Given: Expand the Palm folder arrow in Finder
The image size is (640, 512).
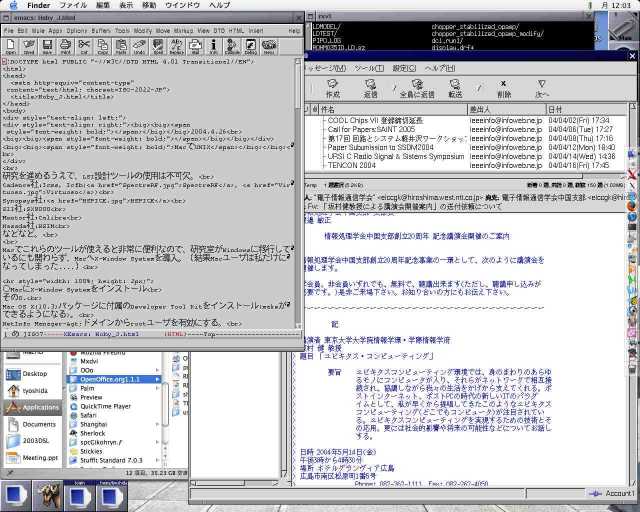Looking at the screenshot, I should pyautogui.click(x=158, y=388).
